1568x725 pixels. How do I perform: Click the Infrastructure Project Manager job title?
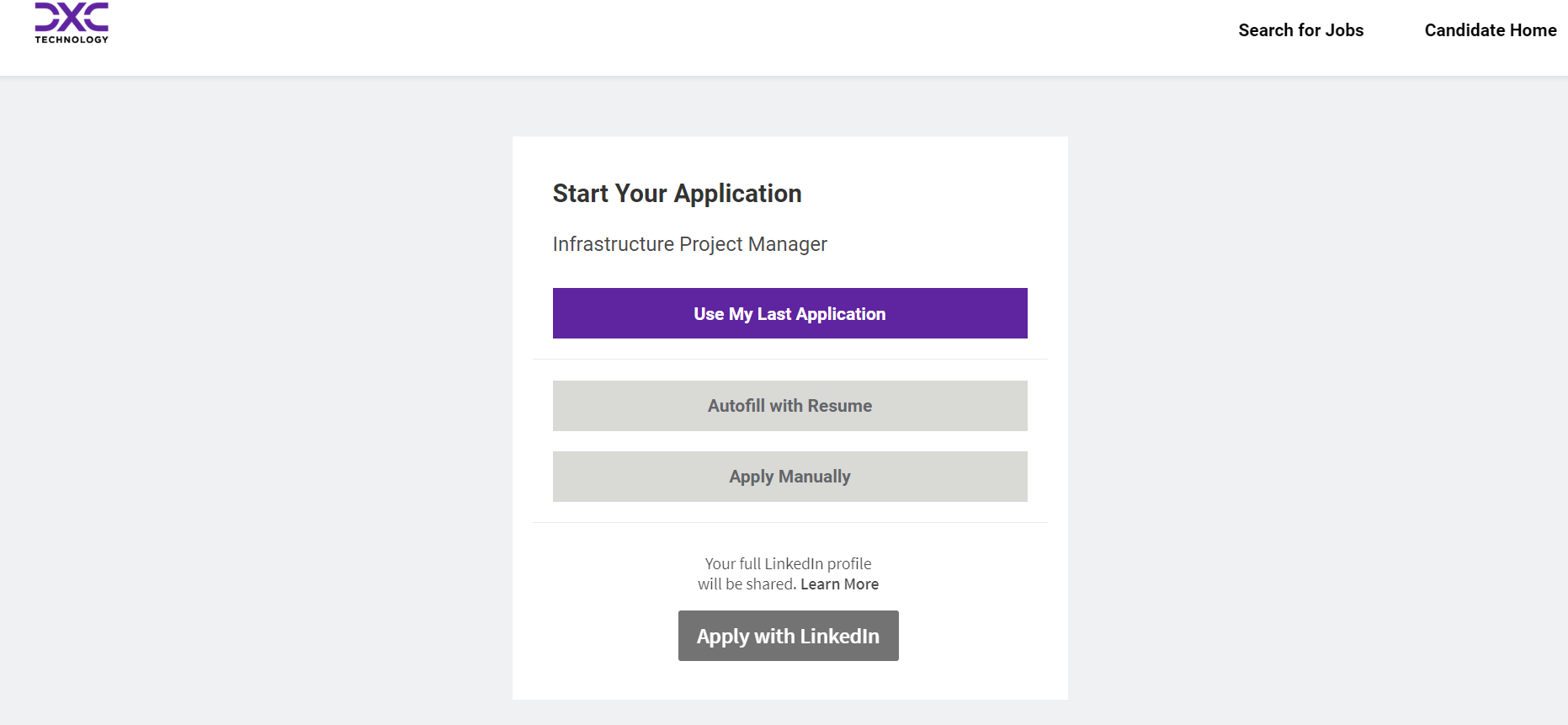coord(689,244)
